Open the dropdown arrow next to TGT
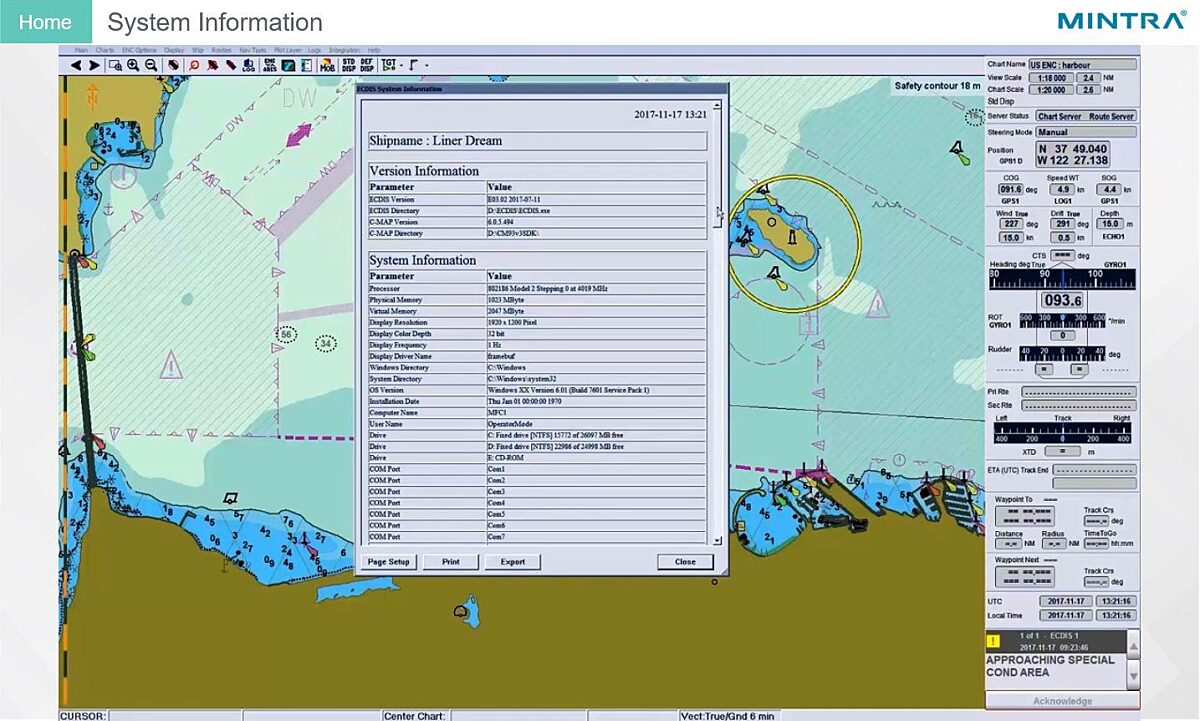Screen dimensions: 1200x721 point(401,66)
